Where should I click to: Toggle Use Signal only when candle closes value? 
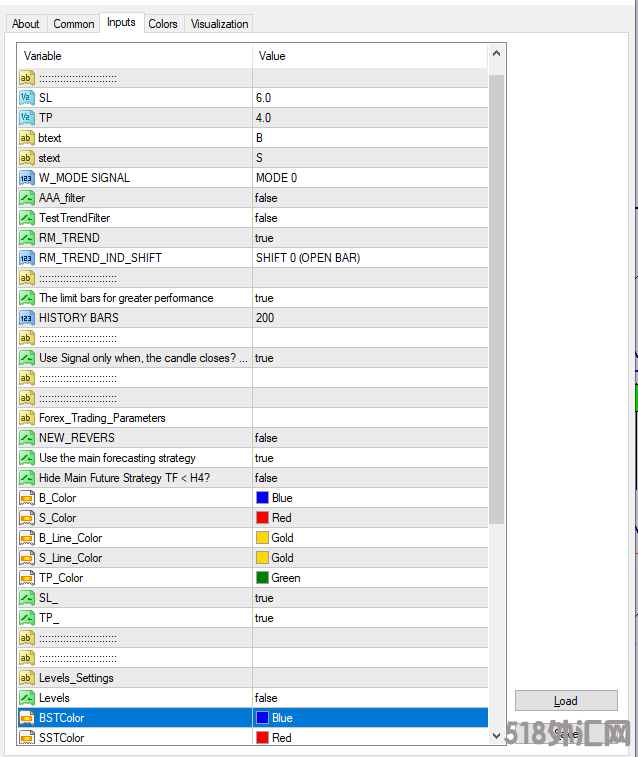370,358
